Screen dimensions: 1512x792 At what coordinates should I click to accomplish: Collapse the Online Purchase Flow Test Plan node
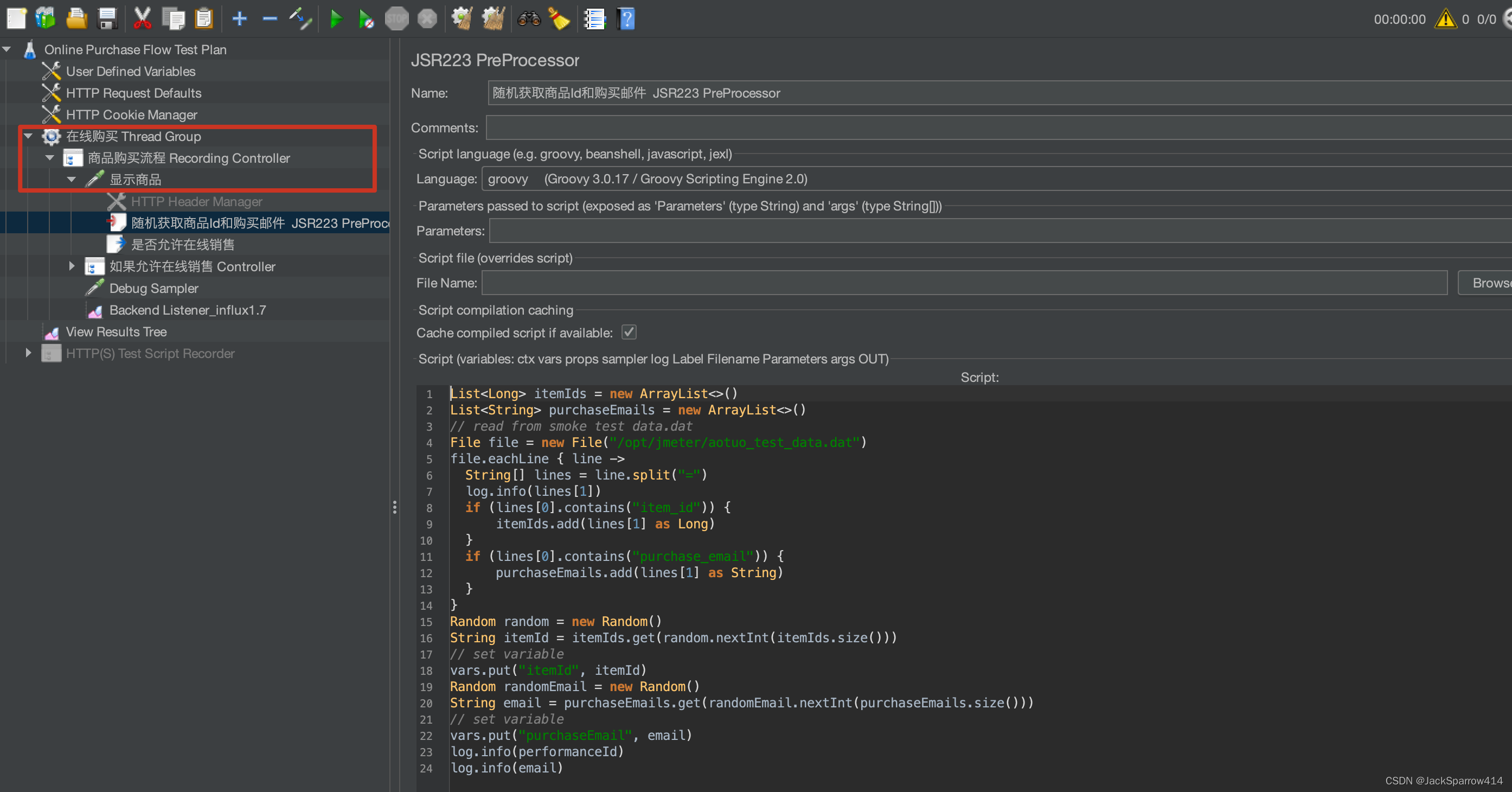click(7, 49)
